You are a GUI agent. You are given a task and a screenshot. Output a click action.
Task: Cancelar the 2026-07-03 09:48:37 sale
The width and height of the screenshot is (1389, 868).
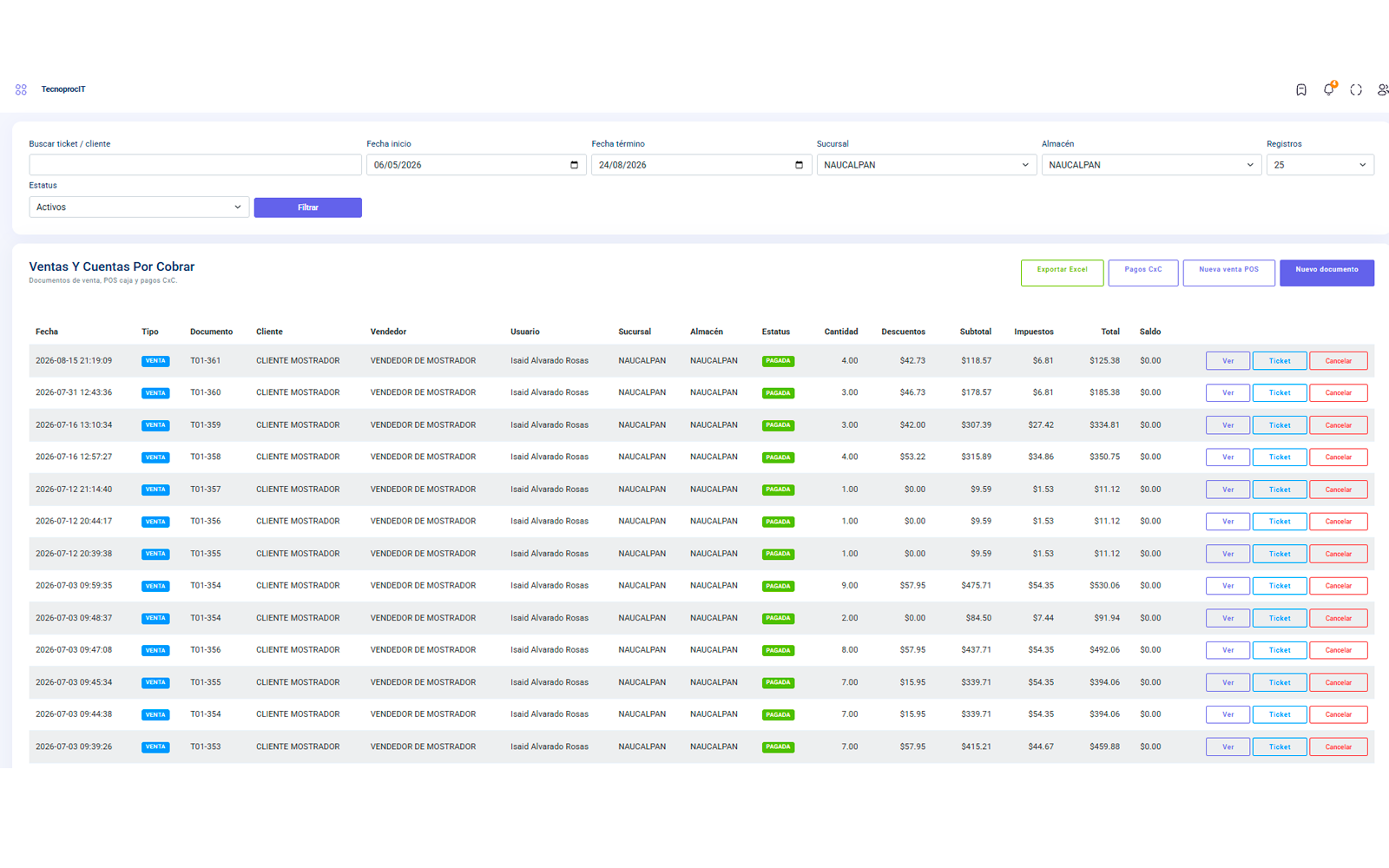click(x=1338, y=619)
